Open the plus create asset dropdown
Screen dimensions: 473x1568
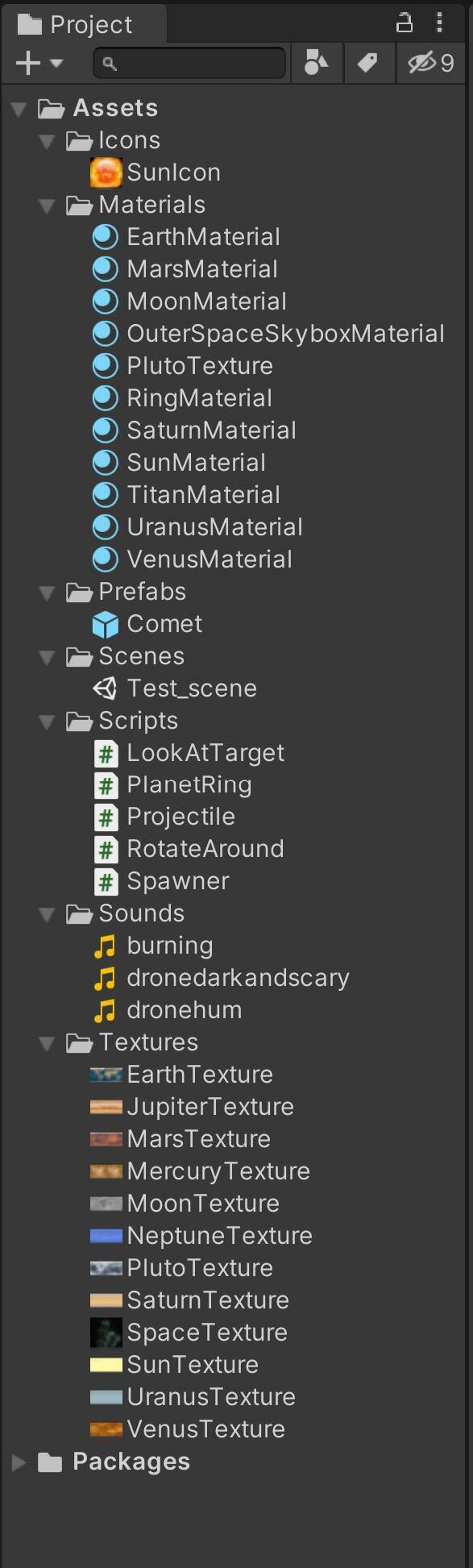39,63
